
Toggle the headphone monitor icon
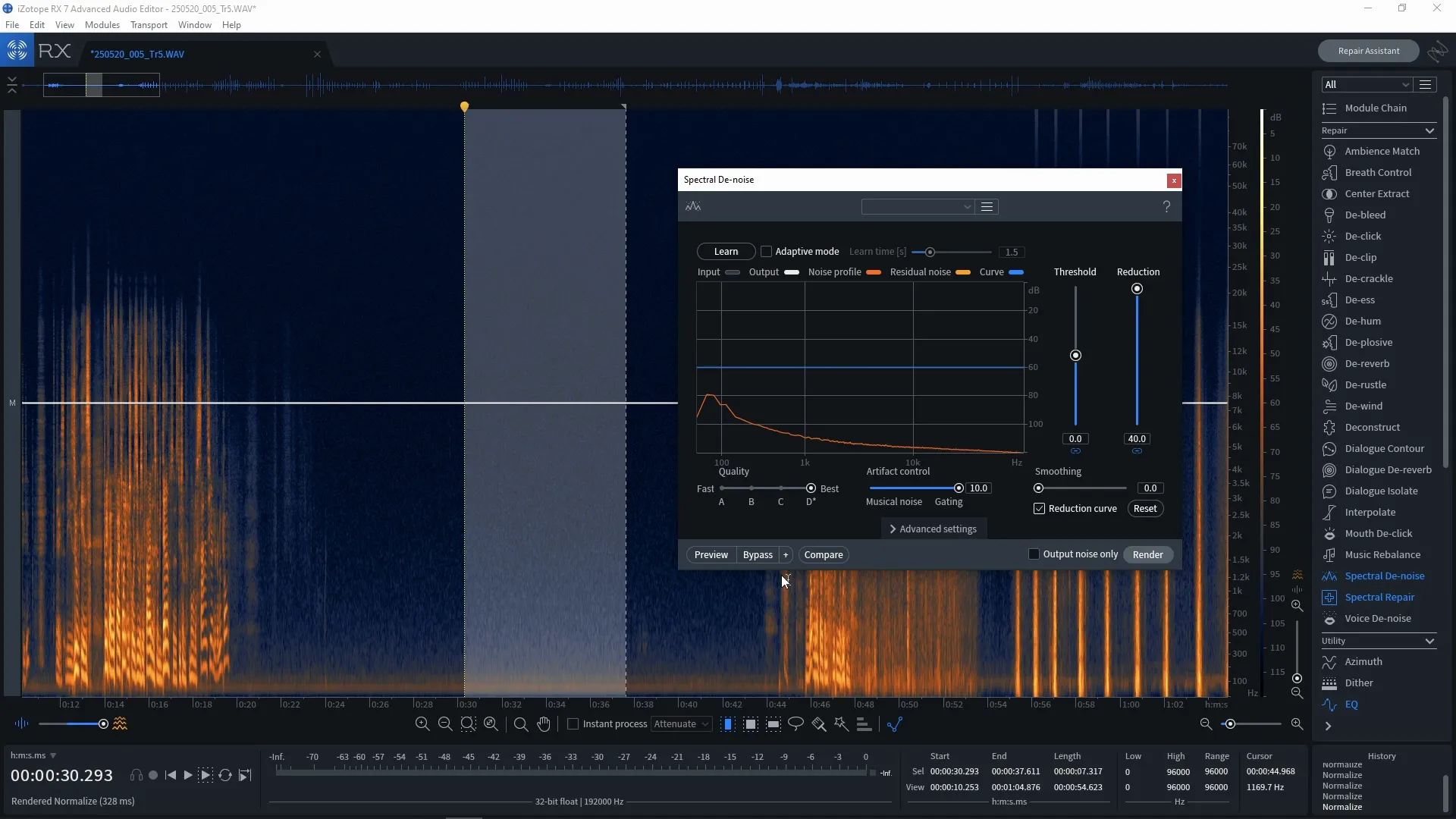136,775
